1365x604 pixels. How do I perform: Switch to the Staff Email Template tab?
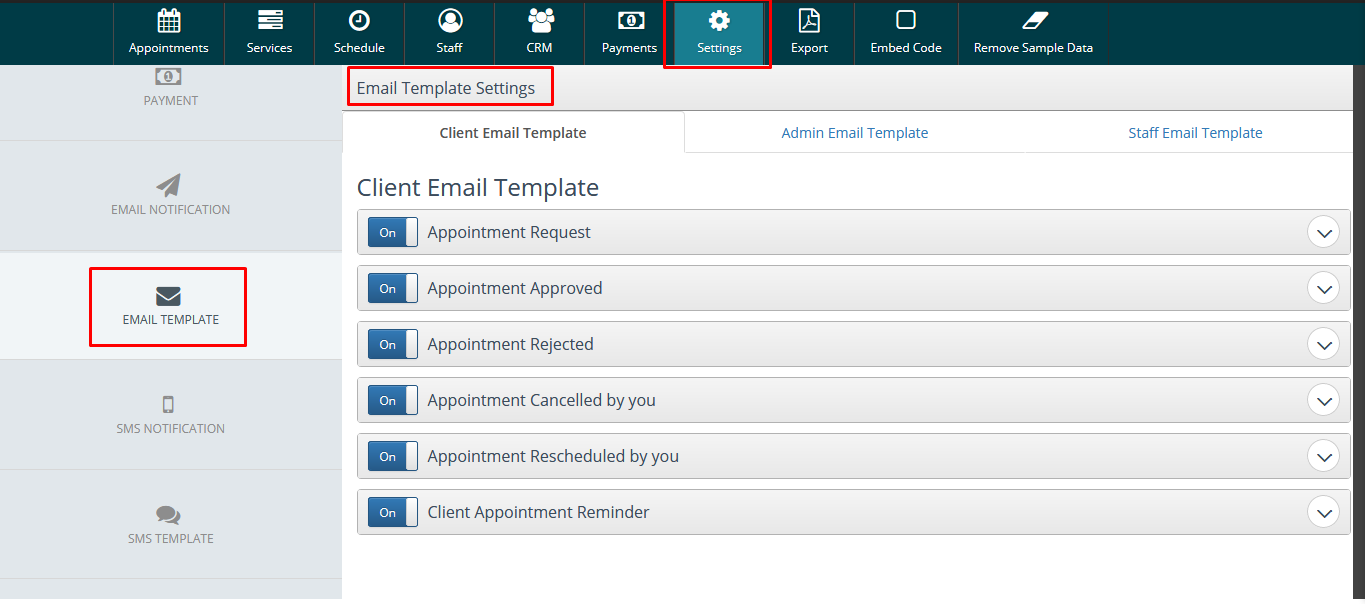coord(1195,132)
